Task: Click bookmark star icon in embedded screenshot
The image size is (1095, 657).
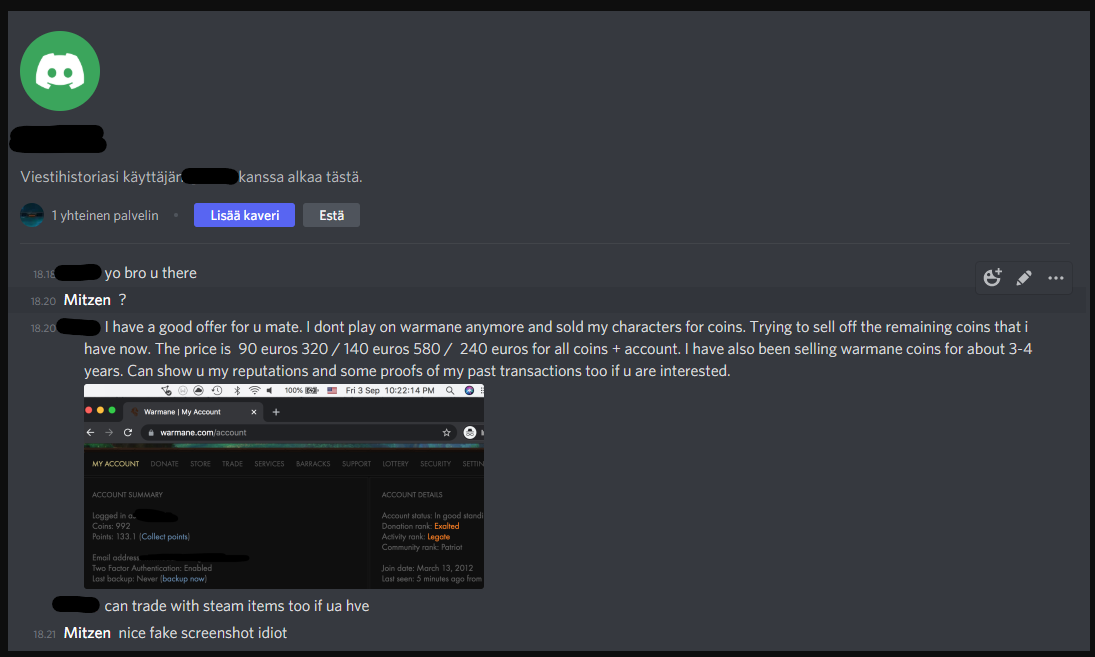Action: (x=446, y=433)
